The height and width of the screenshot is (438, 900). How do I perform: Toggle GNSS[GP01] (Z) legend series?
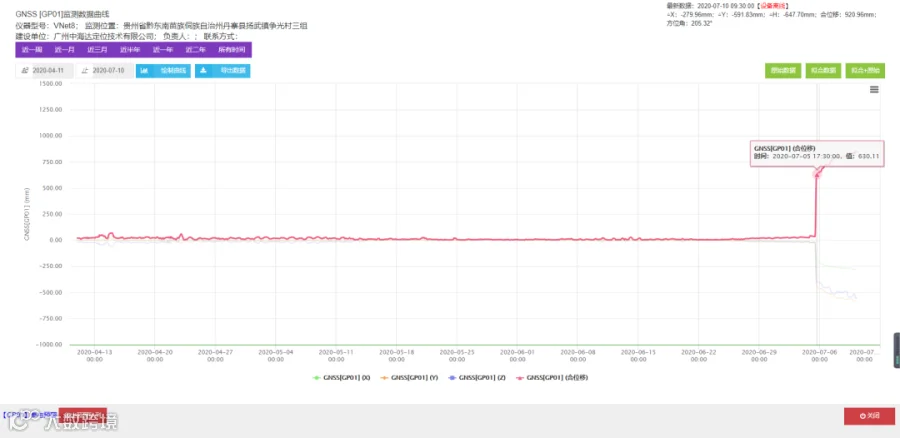(x=476, y=378)
